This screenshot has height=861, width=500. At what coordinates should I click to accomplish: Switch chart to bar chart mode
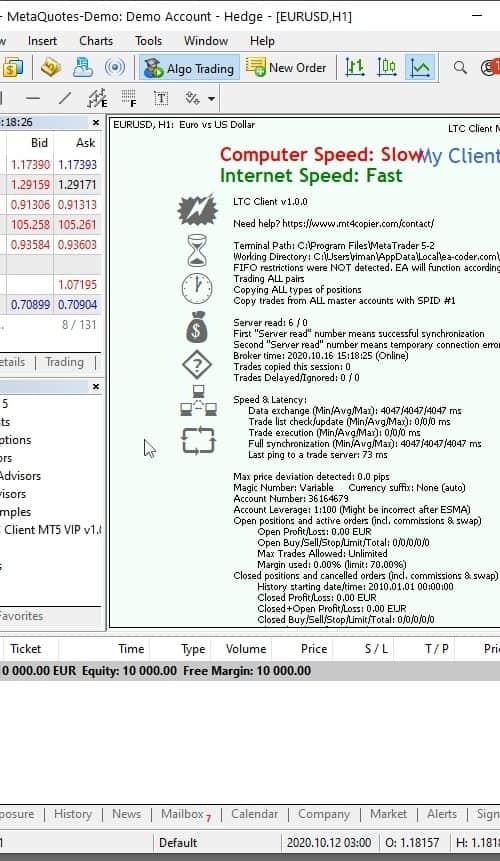(355, 68)
